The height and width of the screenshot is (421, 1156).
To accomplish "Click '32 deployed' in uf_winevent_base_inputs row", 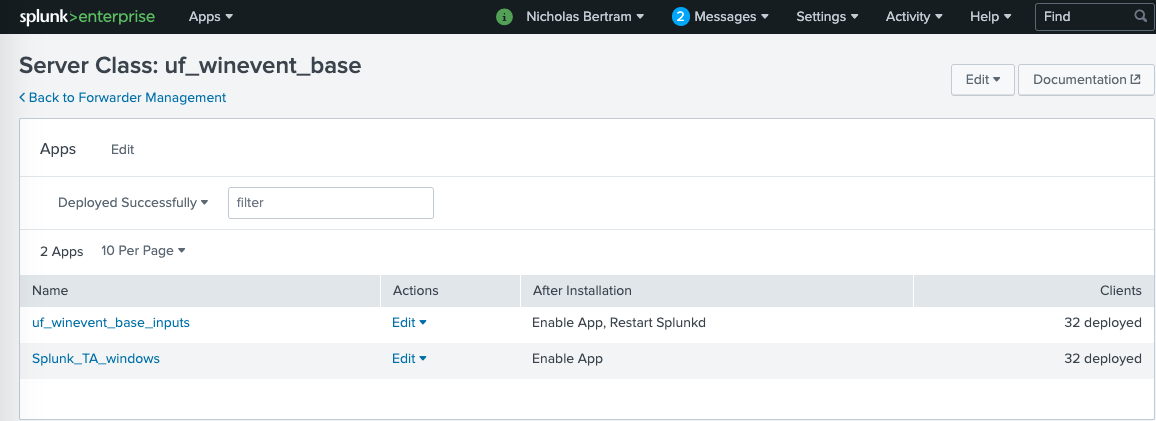I will pos(1103,323).
